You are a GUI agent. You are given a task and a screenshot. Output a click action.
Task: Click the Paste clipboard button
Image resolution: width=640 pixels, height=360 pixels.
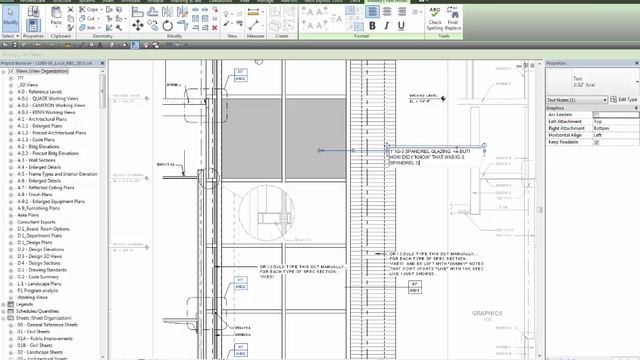pos(56,16)
